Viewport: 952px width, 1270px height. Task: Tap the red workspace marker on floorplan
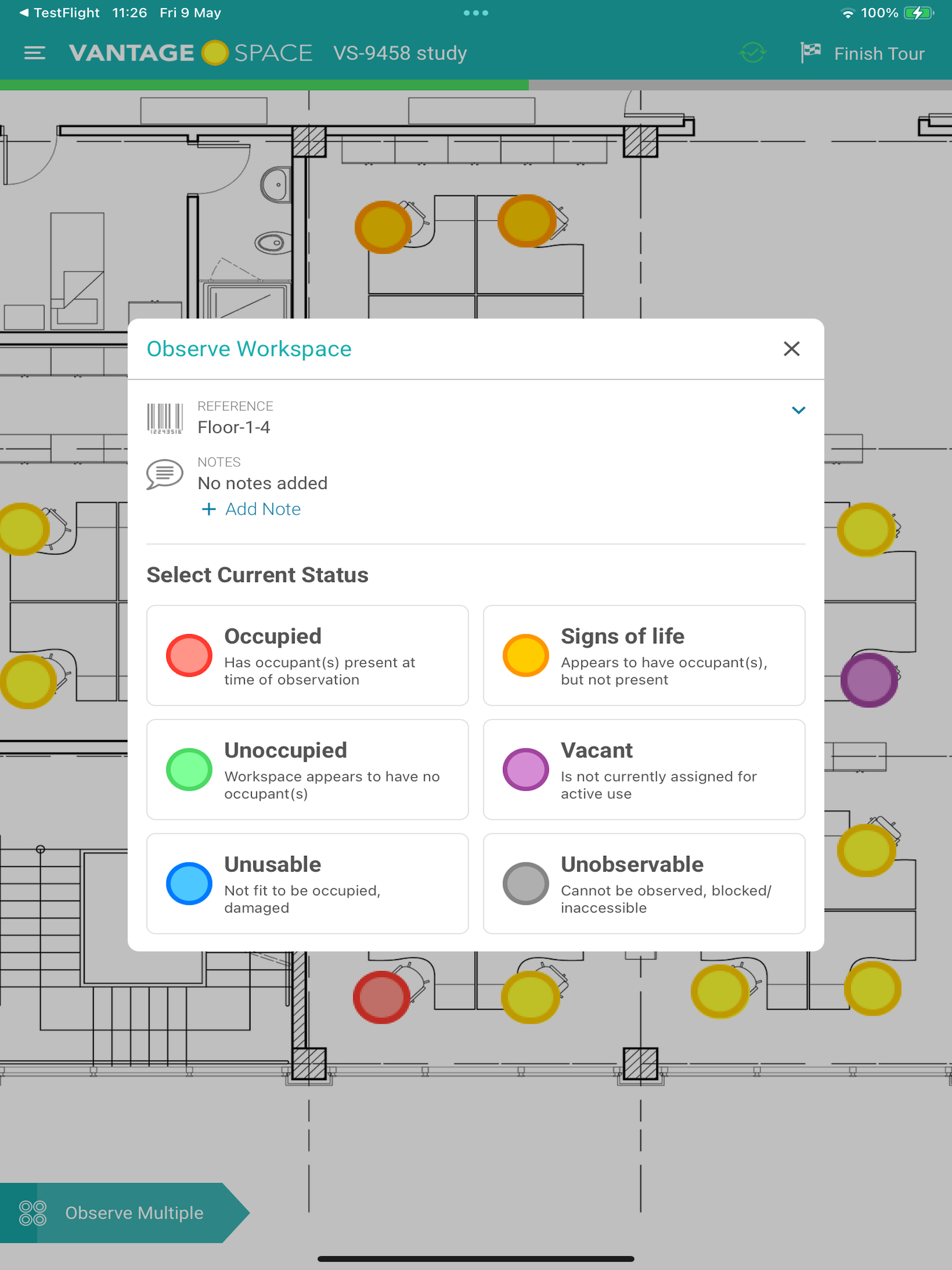tap(381, 997)
